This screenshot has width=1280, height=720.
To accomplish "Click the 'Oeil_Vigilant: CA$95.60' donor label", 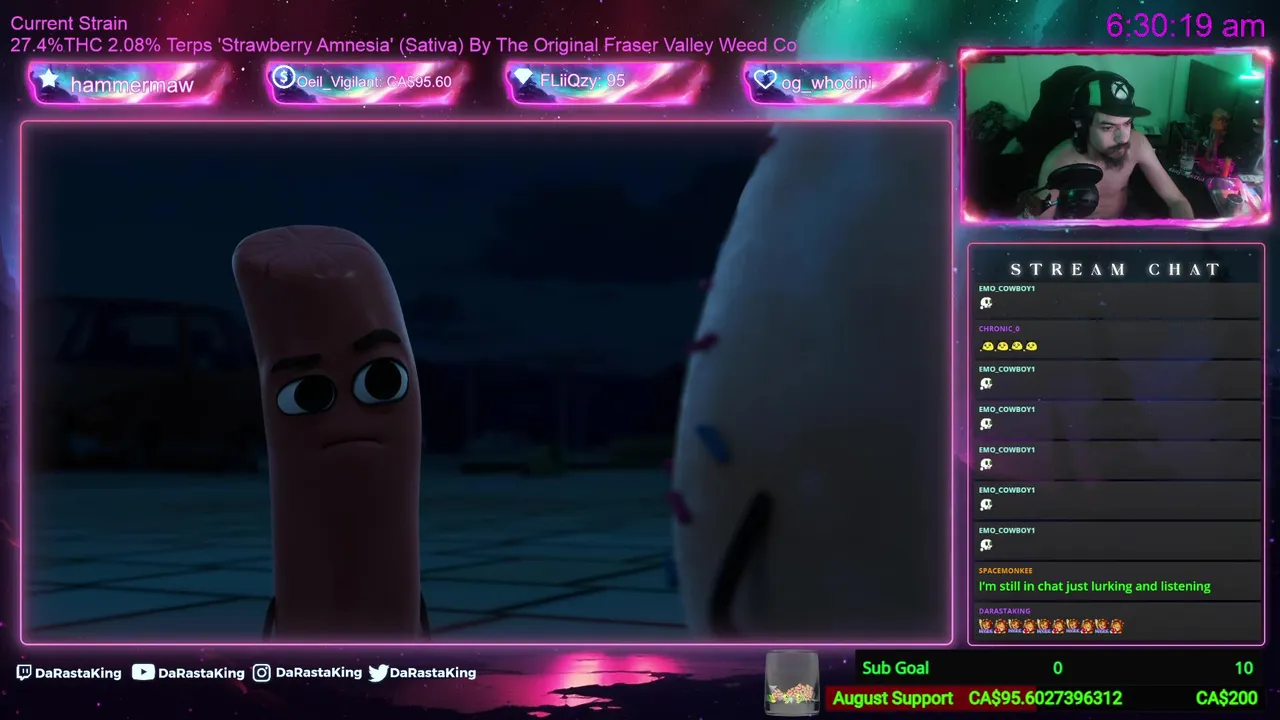I will point(373,82).
